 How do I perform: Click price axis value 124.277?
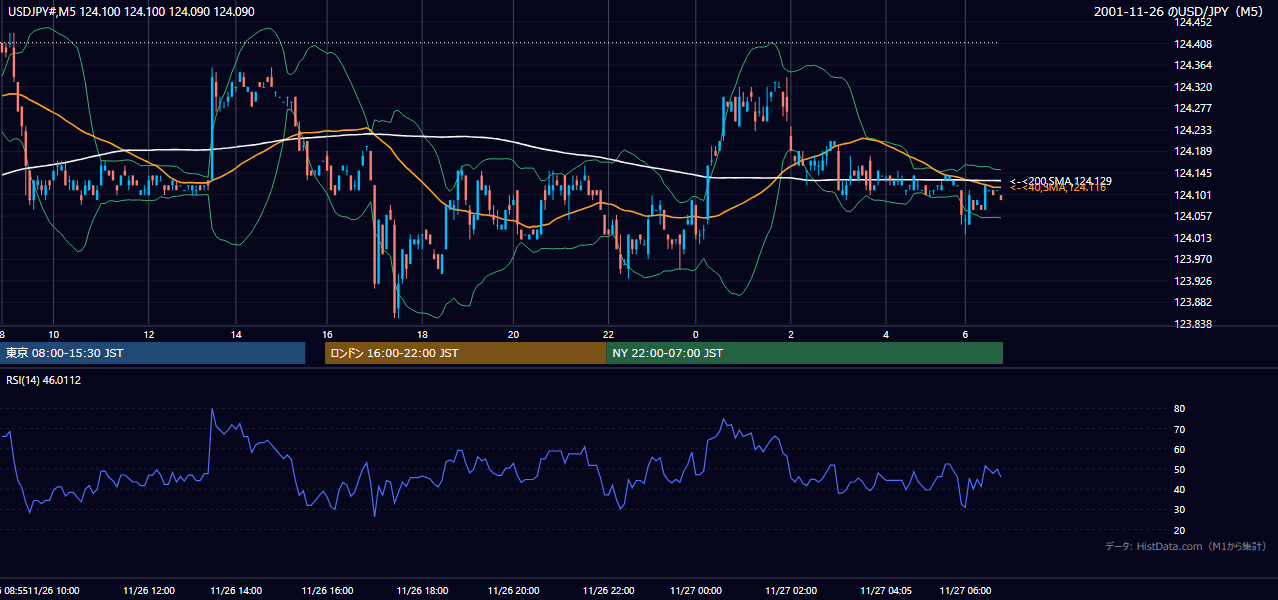[1193, 108]
